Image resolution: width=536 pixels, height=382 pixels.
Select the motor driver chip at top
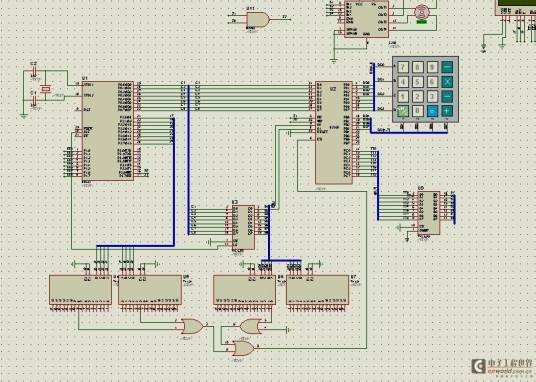point(366,19)
